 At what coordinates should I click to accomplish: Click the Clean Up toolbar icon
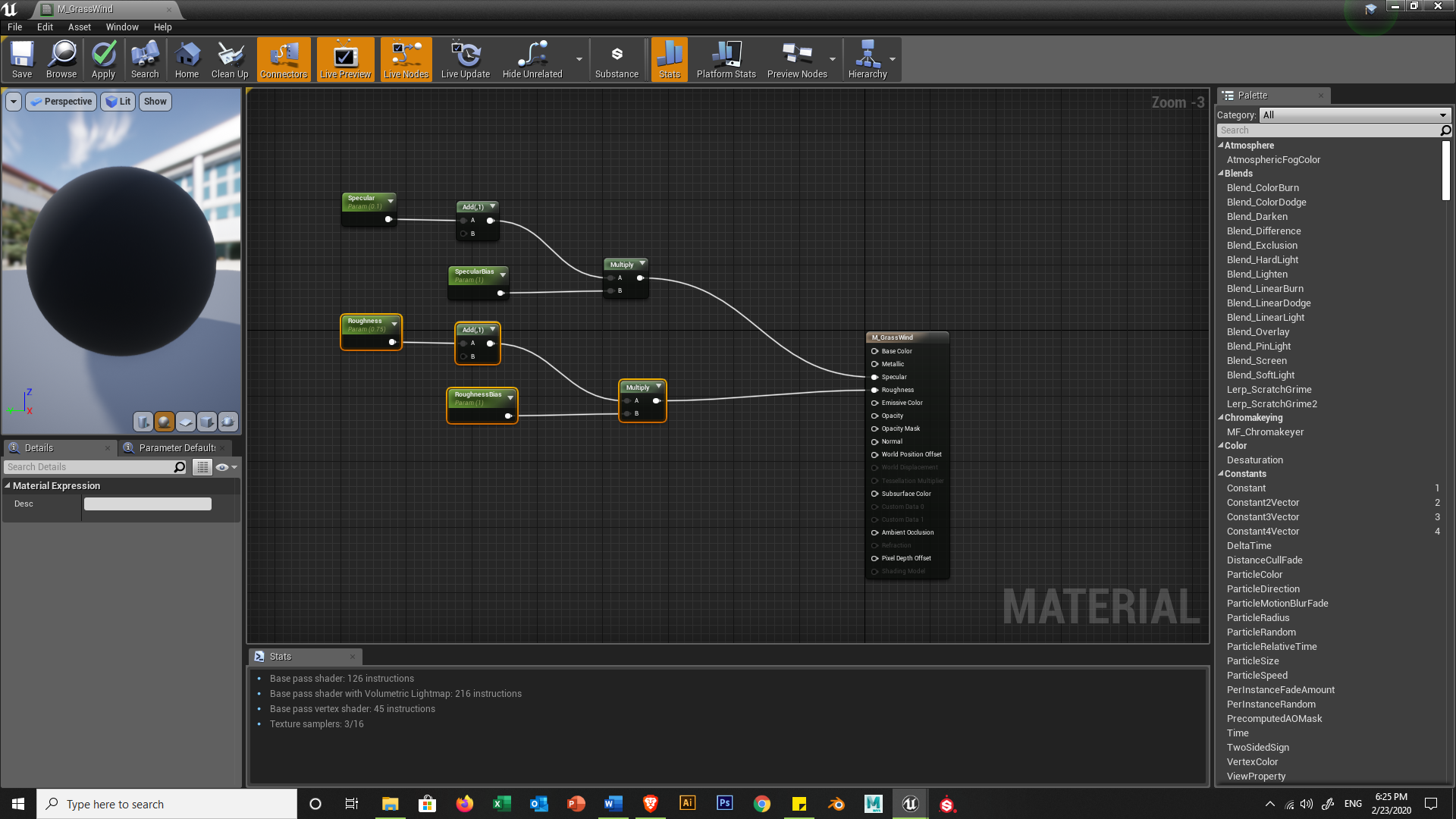[230, 59]
